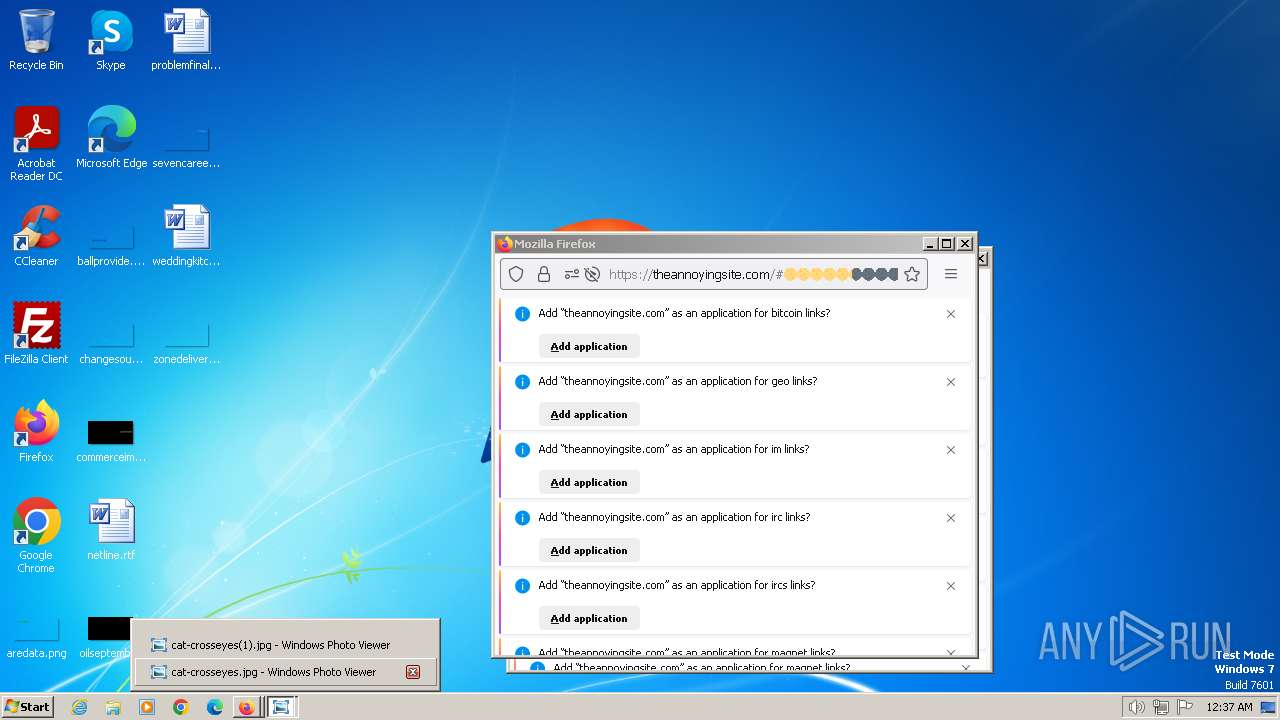
Task: Dismiss the im links notification
Action: [x=951, y=450]
